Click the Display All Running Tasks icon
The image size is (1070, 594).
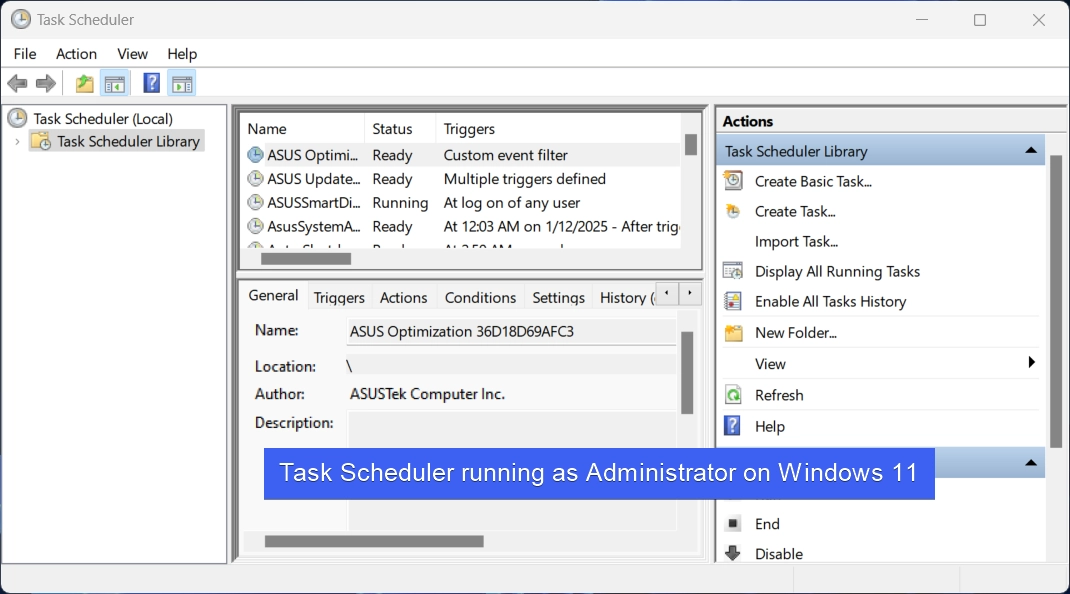click(x=733, y=271)
